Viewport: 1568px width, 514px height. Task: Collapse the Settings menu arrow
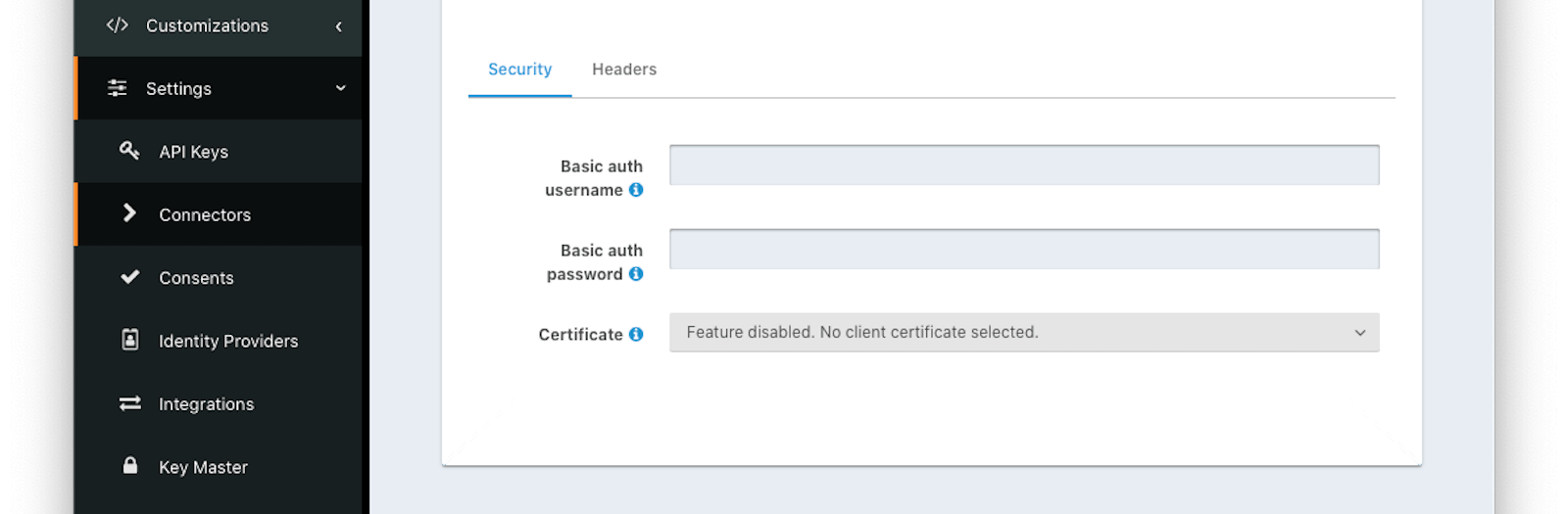coord(340,88)
